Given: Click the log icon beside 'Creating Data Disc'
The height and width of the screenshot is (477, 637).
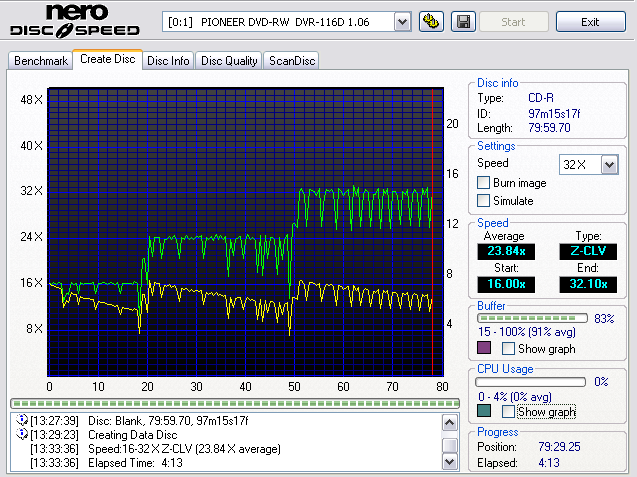Looking at the screenshot, I should 20,435.
